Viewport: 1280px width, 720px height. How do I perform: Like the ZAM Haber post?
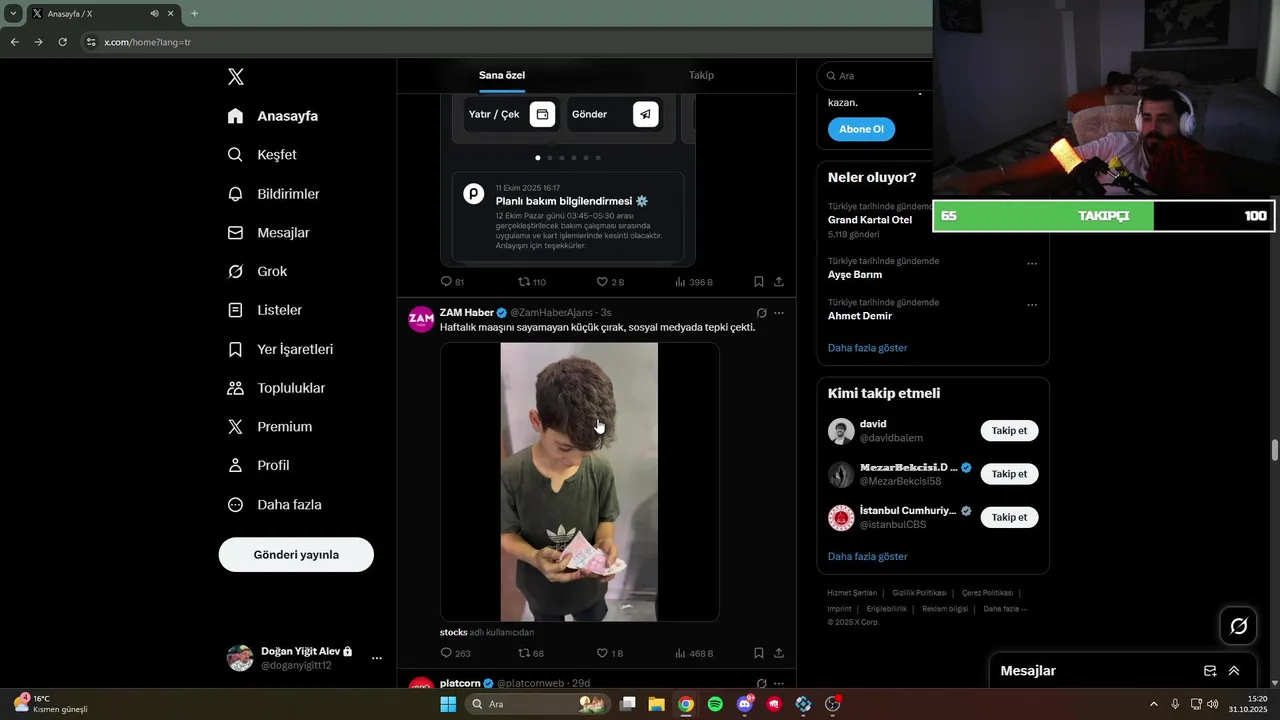[x=602, y=653]
